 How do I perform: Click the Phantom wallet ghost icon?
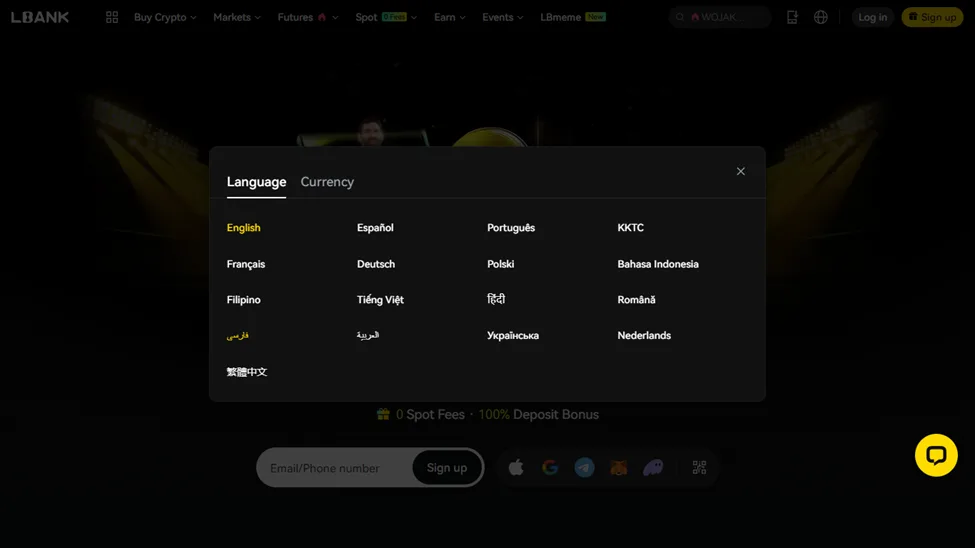point(653,468)
